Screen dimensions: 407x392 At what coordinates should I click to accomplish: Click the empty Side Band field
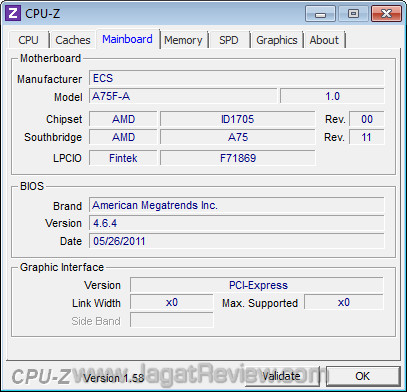coord(172,320)
